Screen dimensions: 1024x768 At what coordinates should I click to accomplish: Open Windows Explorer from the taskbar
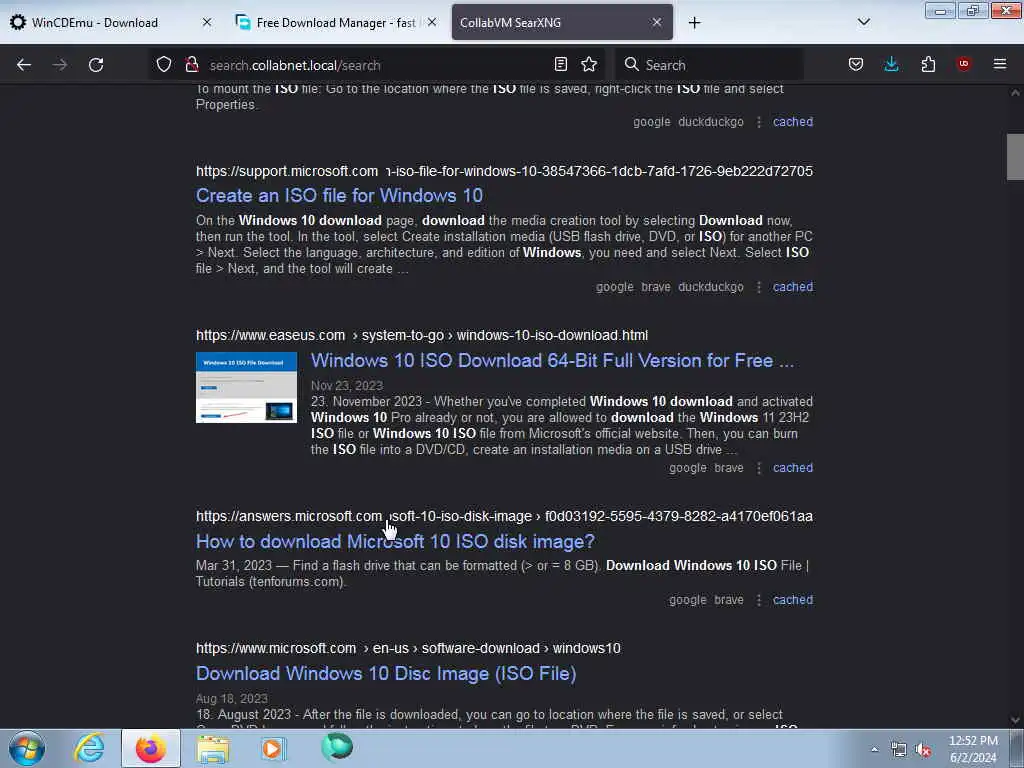point(213,748)
